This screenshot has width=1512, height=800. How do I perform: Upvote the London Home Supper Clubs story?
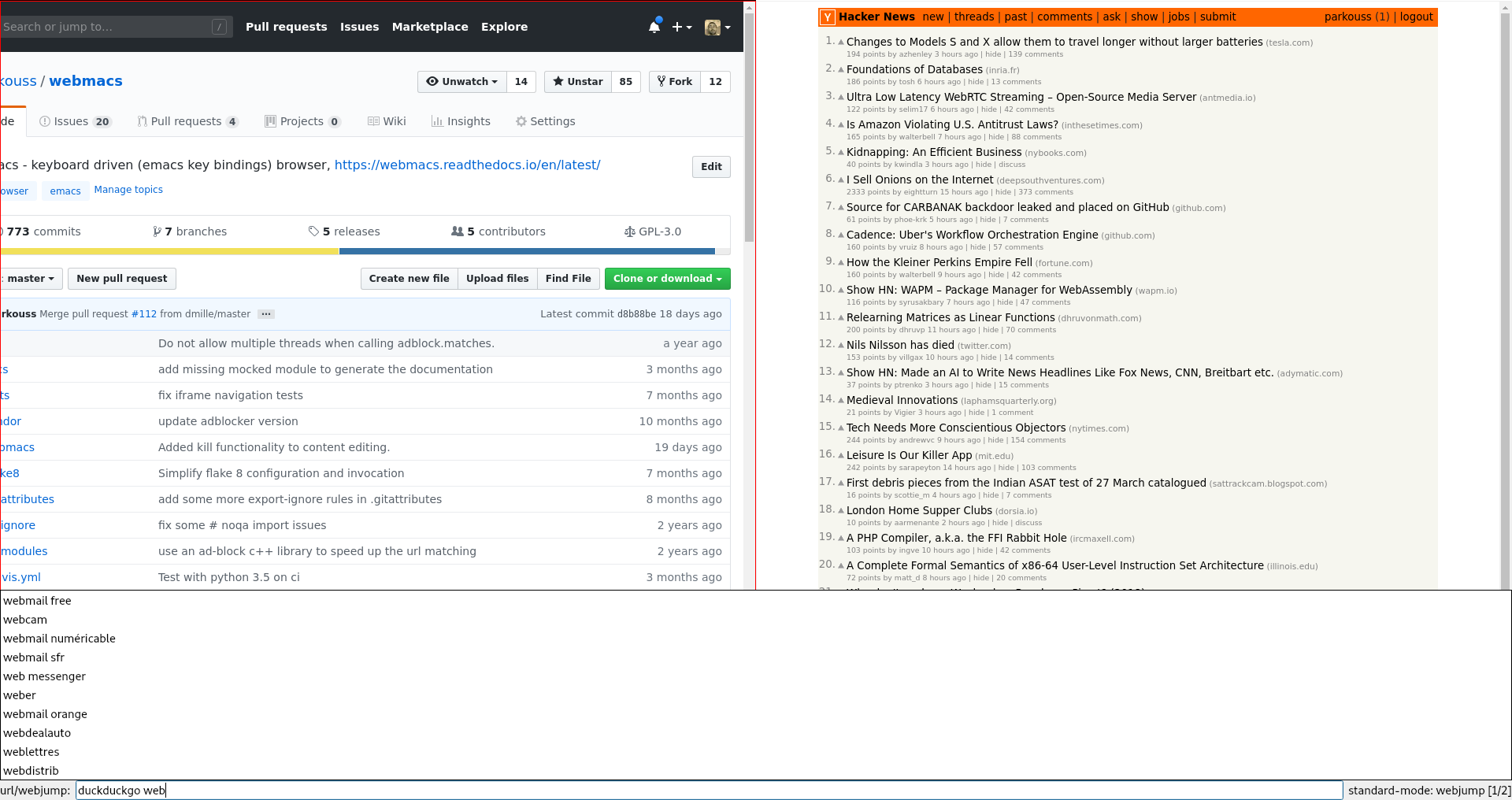click(x=841, y=510)
